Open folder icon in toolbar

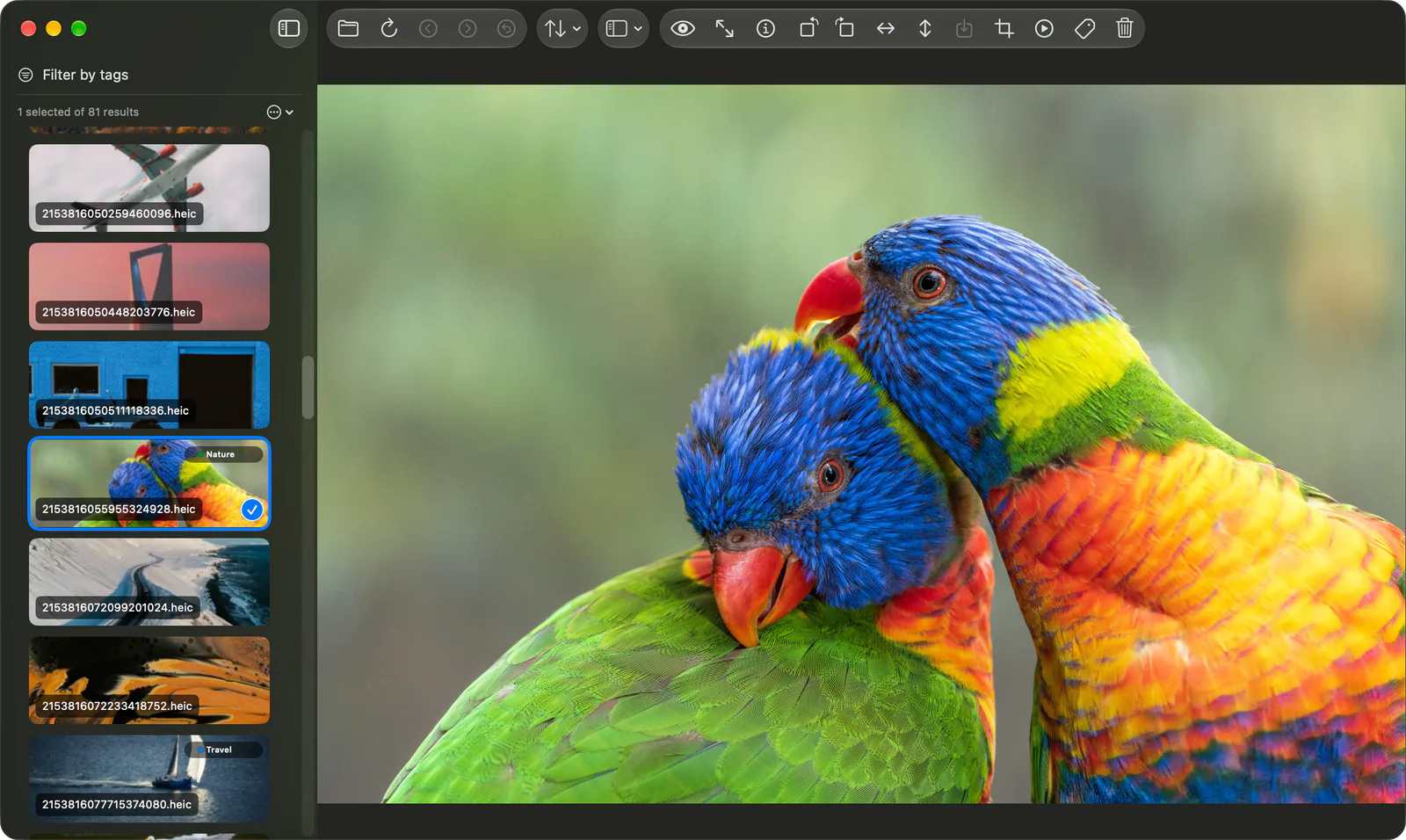[348, 29]
